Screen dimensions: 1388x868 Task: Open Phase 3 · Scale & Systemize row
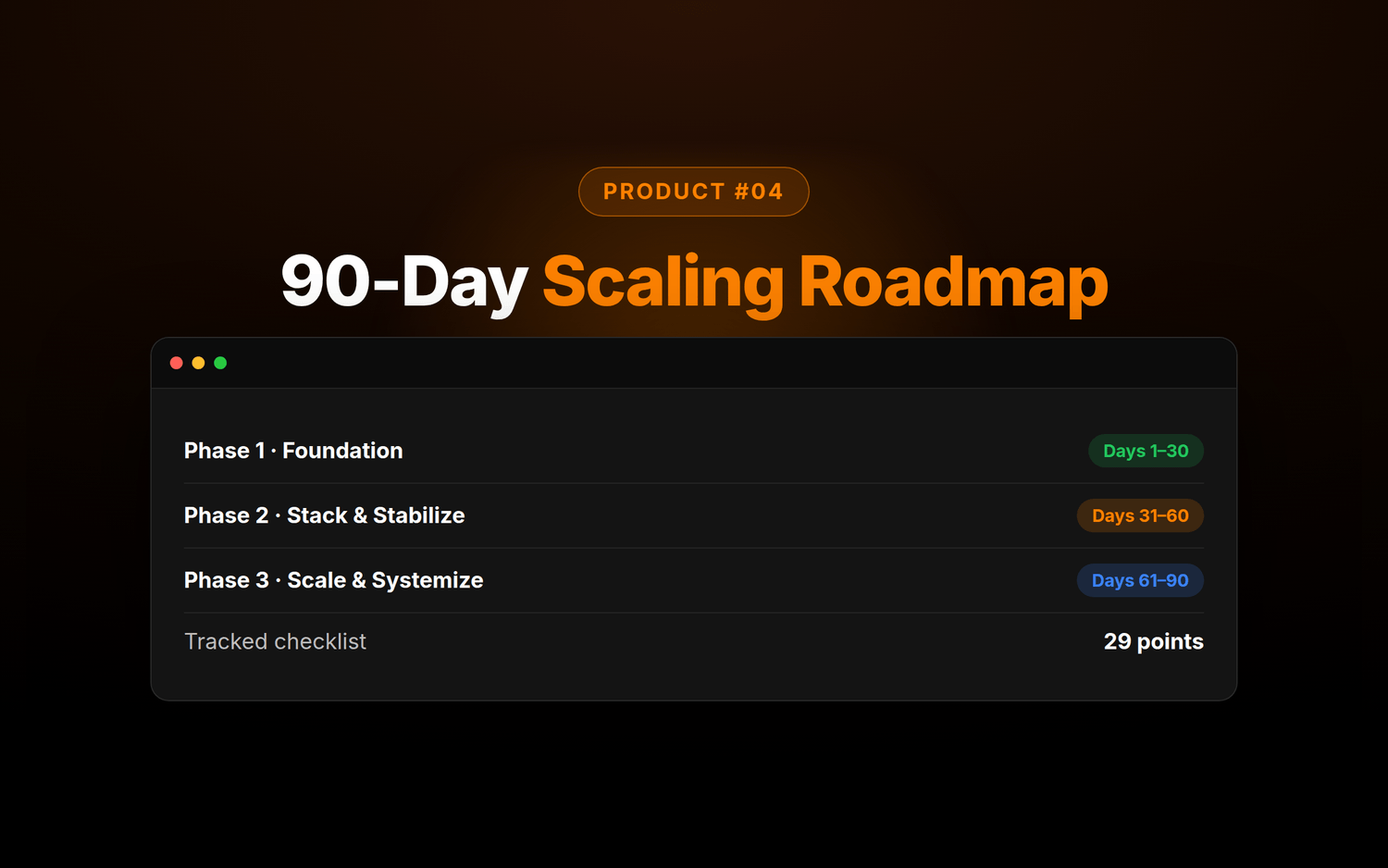coord(694,580)
